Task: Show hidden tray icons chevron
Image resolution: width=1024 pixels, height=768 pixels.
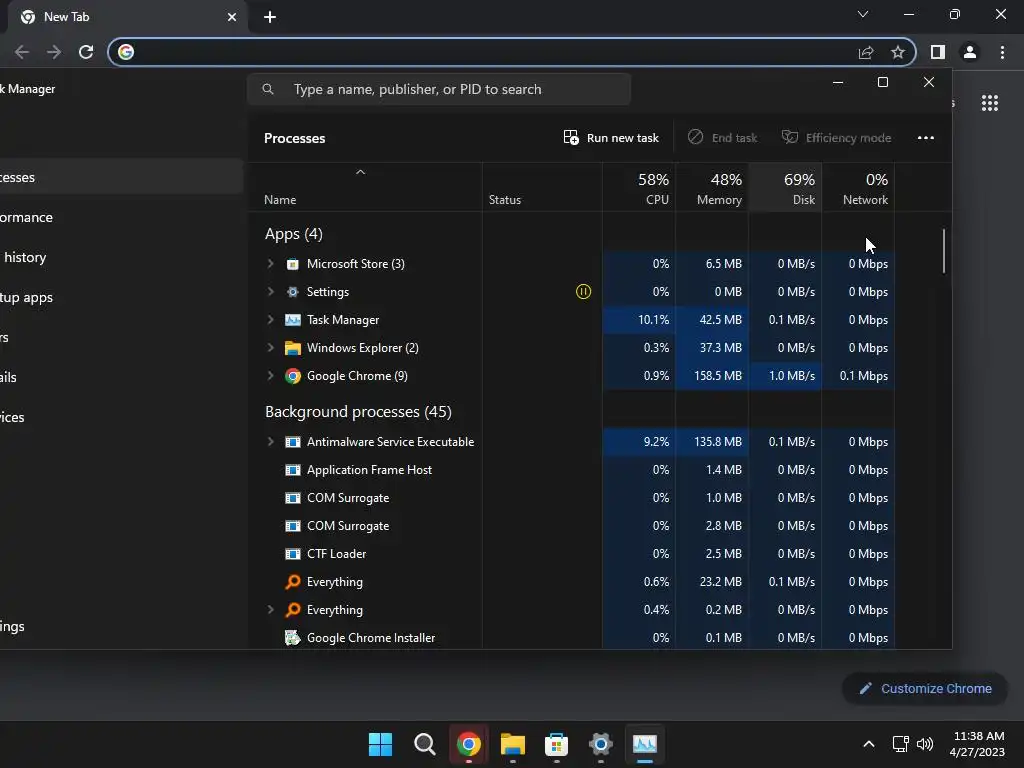Action: tap(869, 744)
